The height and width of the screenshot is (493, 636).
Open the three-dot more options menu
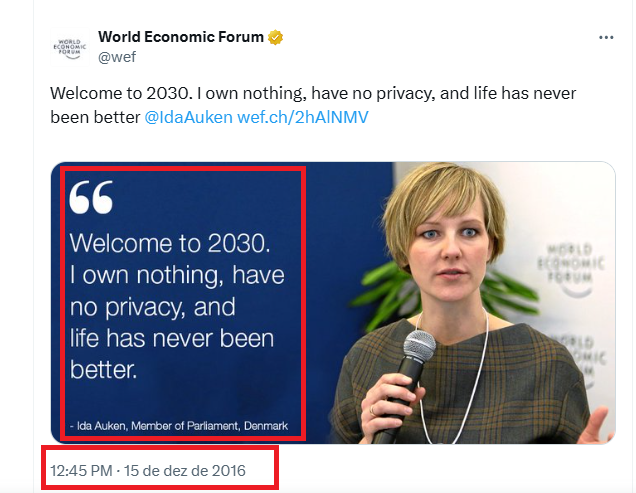[x=606, y=38]
